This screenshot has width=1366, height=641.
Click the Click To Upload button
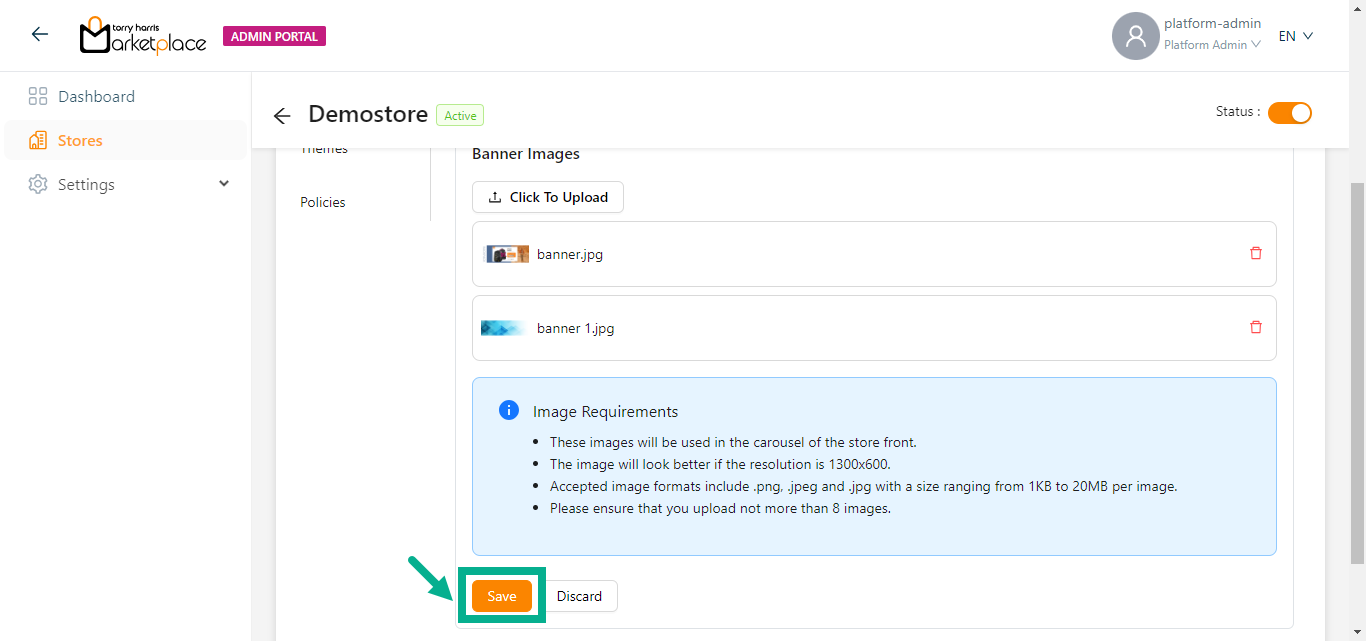548,197
